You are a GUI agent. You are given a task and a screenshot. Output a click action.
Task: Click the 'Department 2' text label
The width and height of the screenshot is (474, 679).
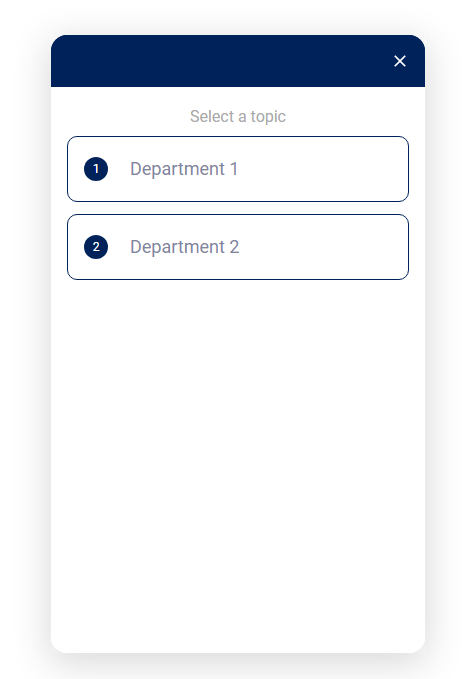tap(184, 247)
